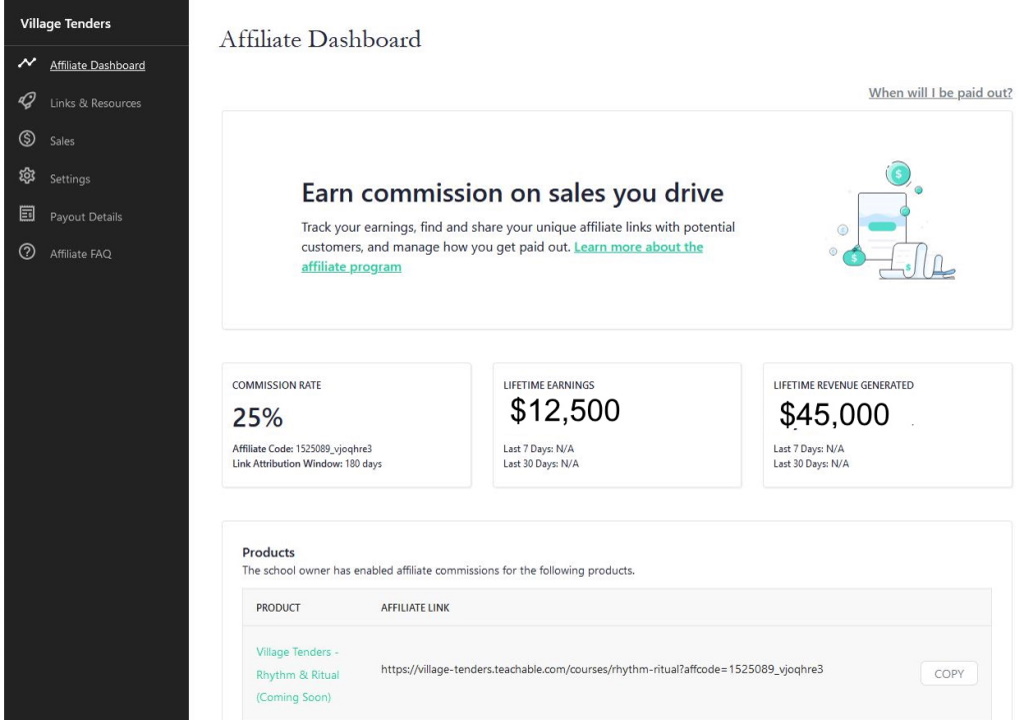The height and width of the screenshot is (720, 1024).
Task: Open the Settings menu entry
Action: pos(70,179)
